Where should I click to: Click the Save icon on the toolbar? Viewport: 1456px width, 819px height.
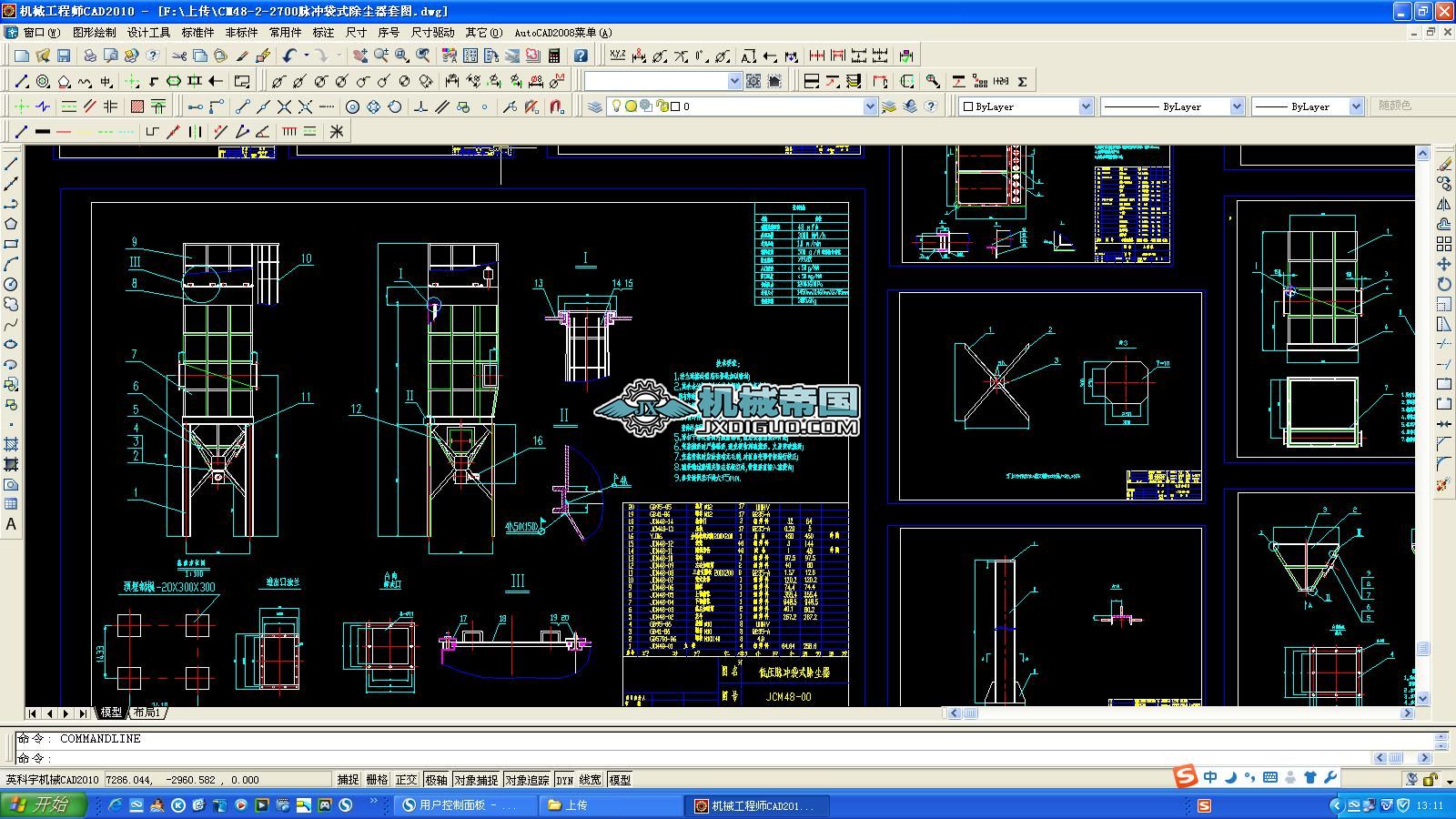pyautogui.click(x=64, y=55)
